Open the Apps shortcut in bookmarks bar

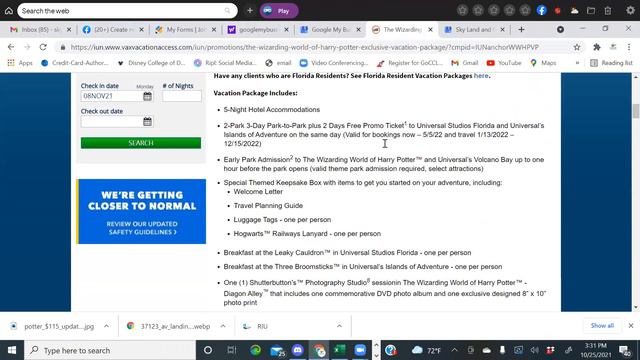pos(20,63)
